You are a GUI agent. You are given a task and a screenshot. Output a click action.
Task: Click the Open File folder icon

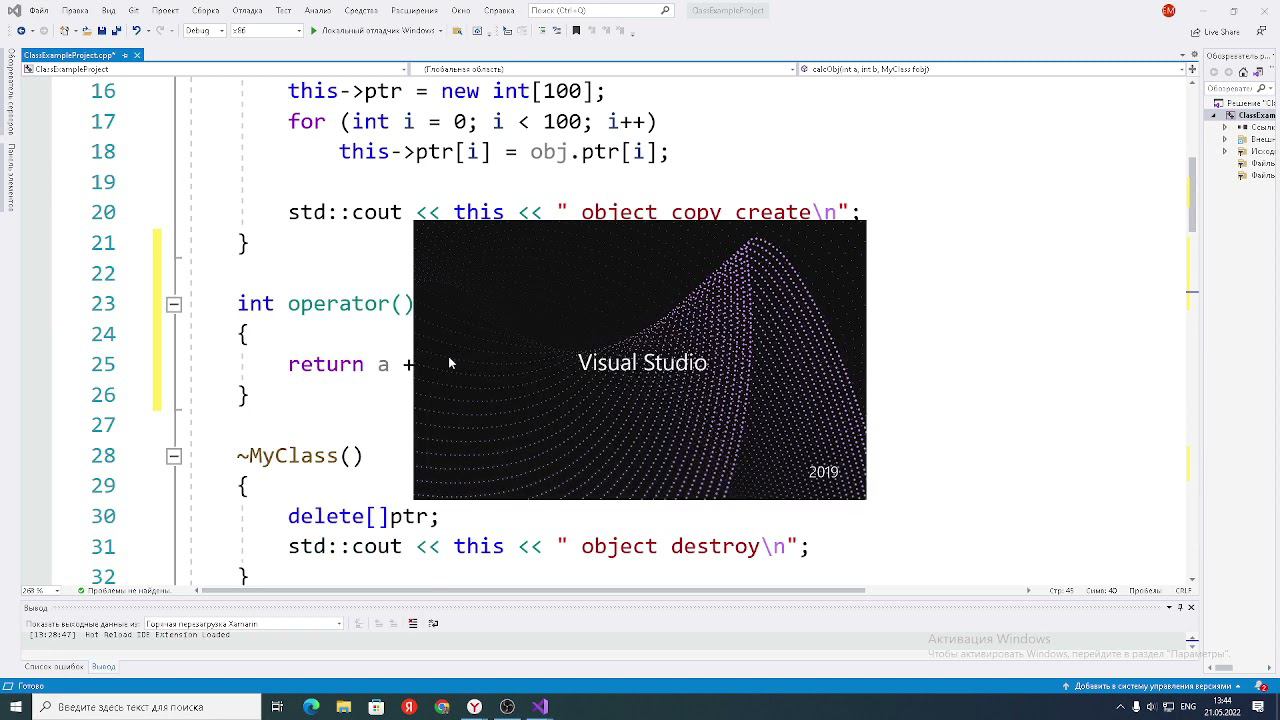coord(87,31)
